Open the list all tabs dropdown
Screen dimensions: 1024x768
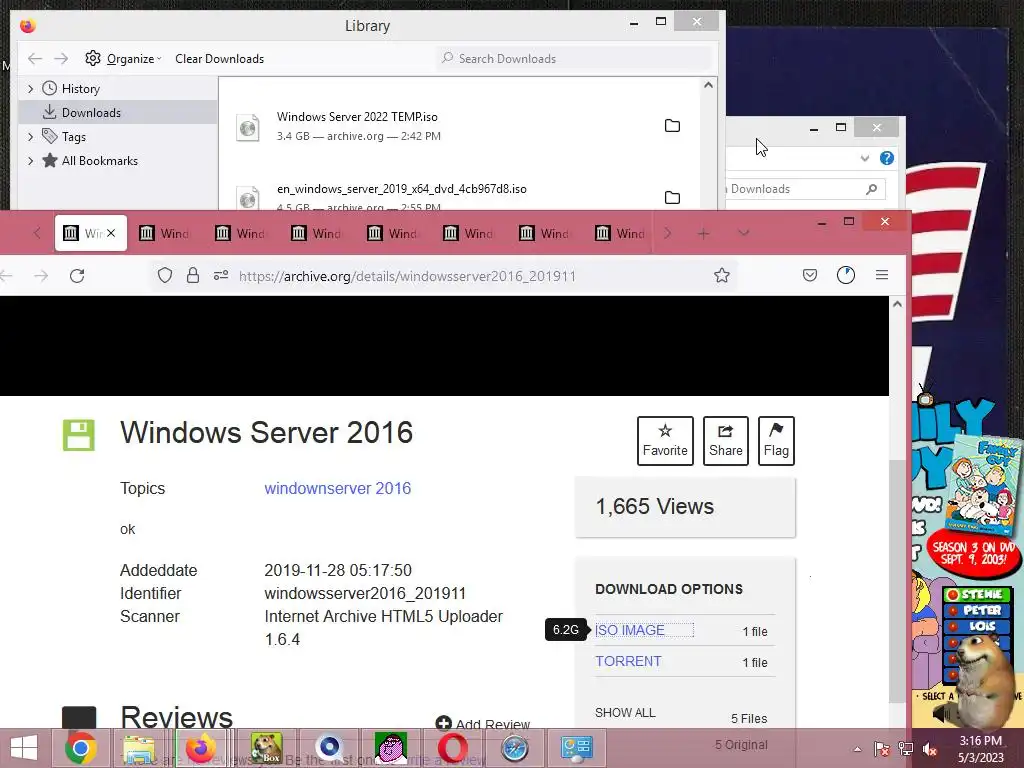[744, 233]
